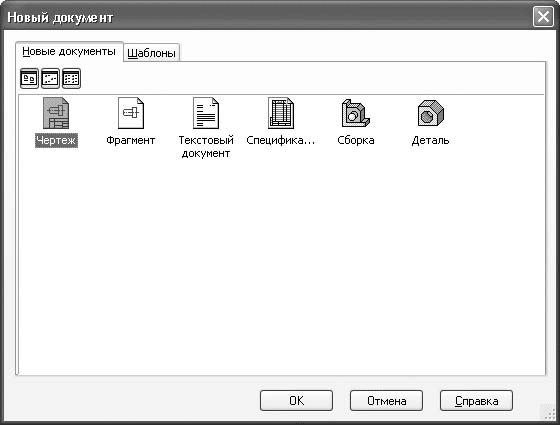This screenshot has height=425, width=560.
Task: Click the dialog resize grip corner
Action: pos(549,414)
